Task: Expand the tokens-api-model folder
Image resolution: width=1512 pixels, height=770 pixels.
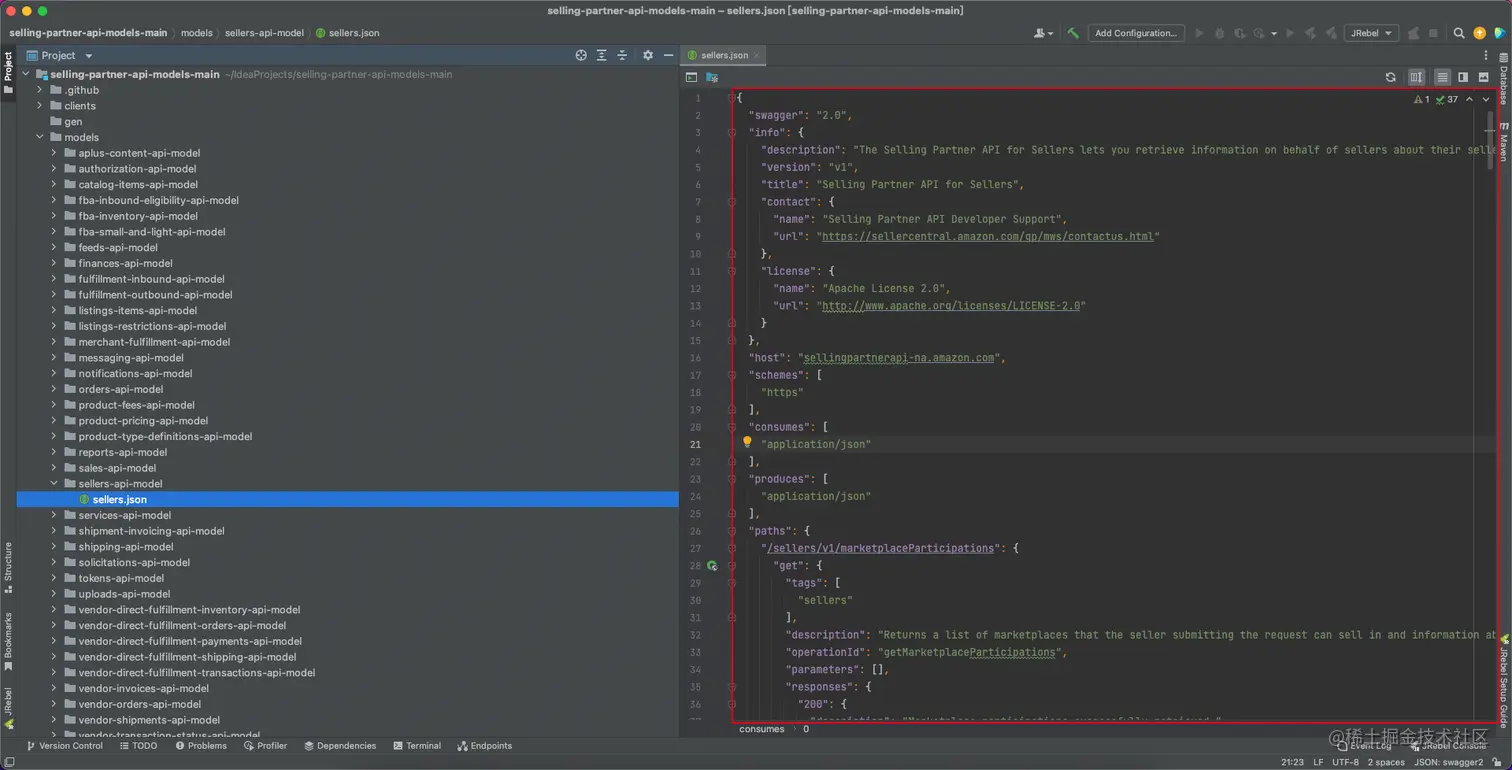Action: [x=54, y=578]
